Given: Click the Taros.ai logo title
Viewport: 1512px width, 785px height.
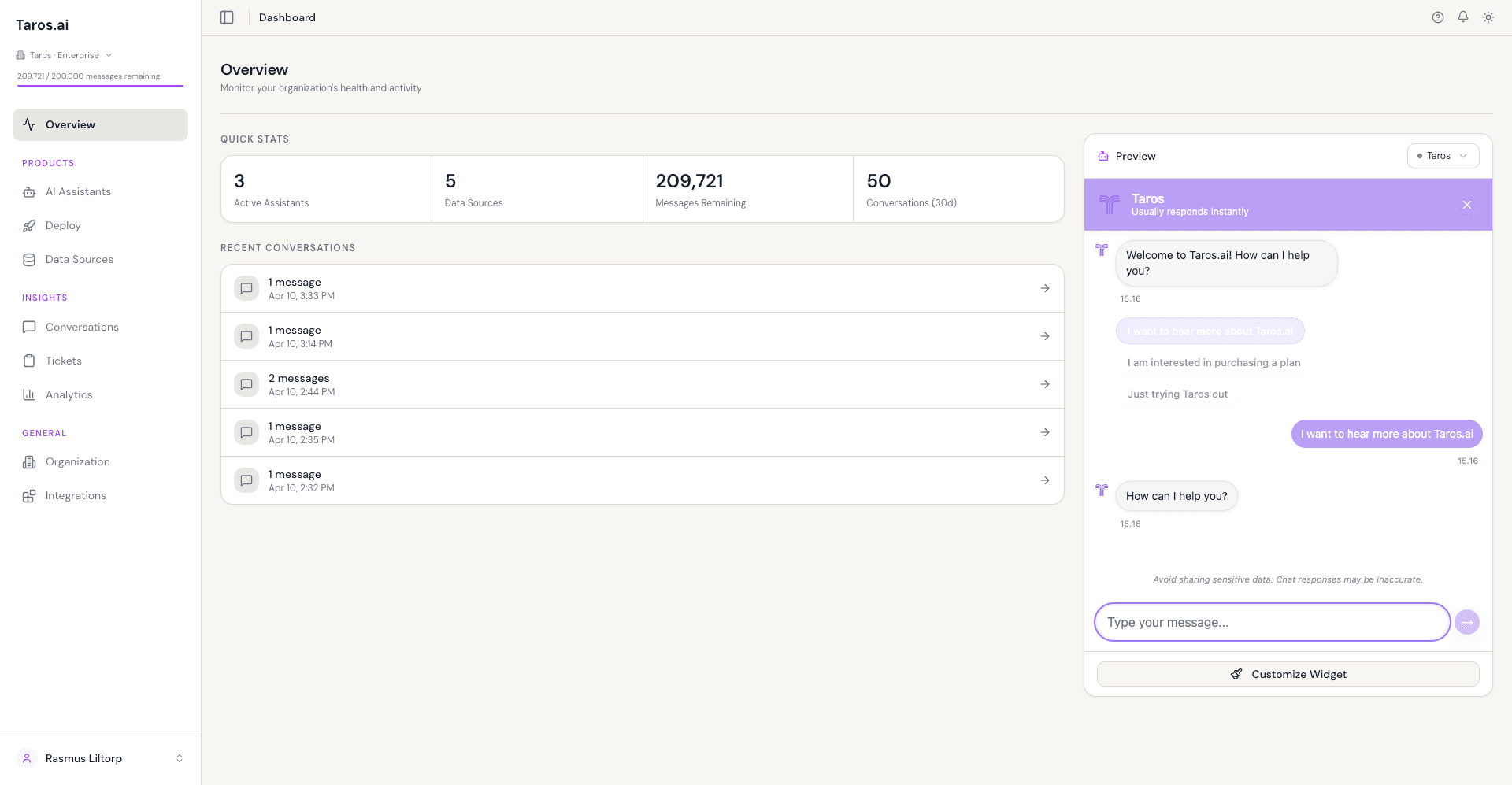Looking at the screenshot, I should click(43, 25).
